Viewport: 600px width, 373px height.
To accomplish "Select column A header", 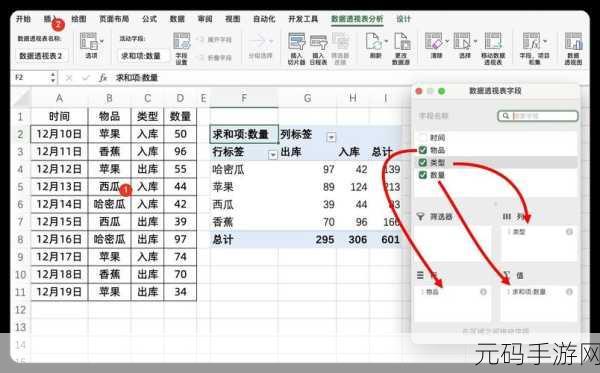I will click(x=59, y=98).
